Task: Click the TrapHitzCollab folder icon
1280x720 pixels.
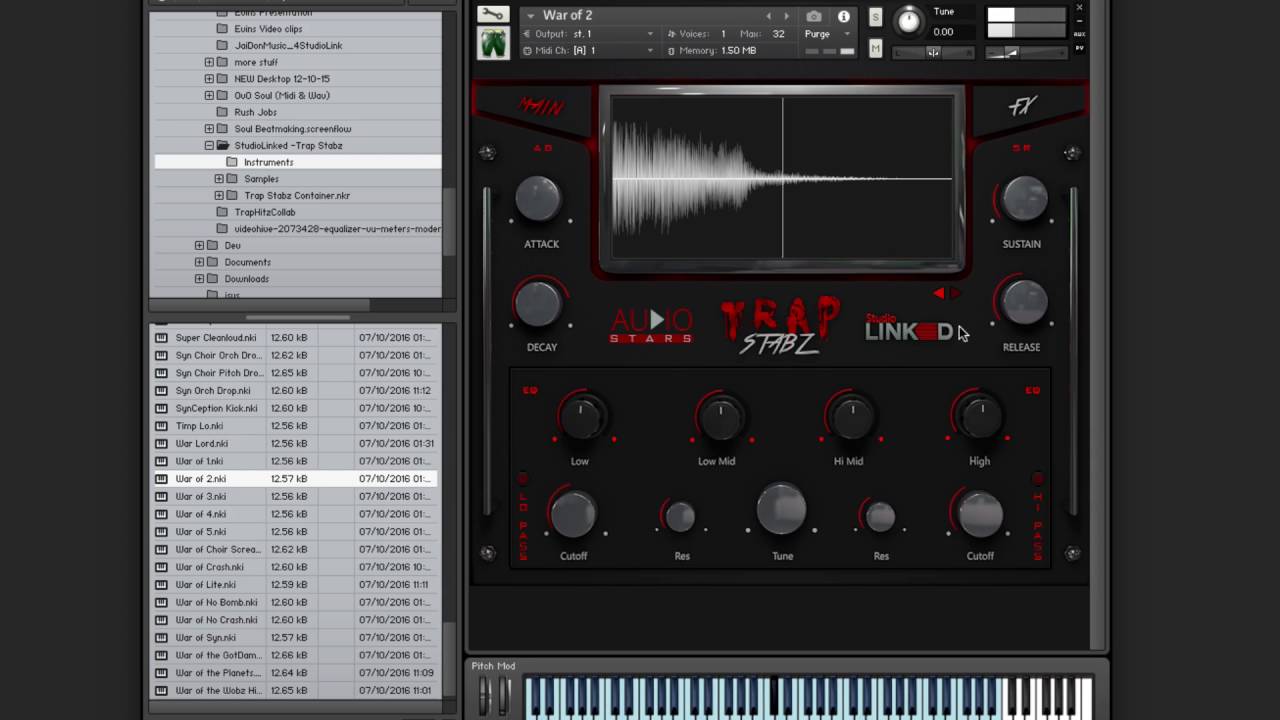Action: (x=222, y=212)
